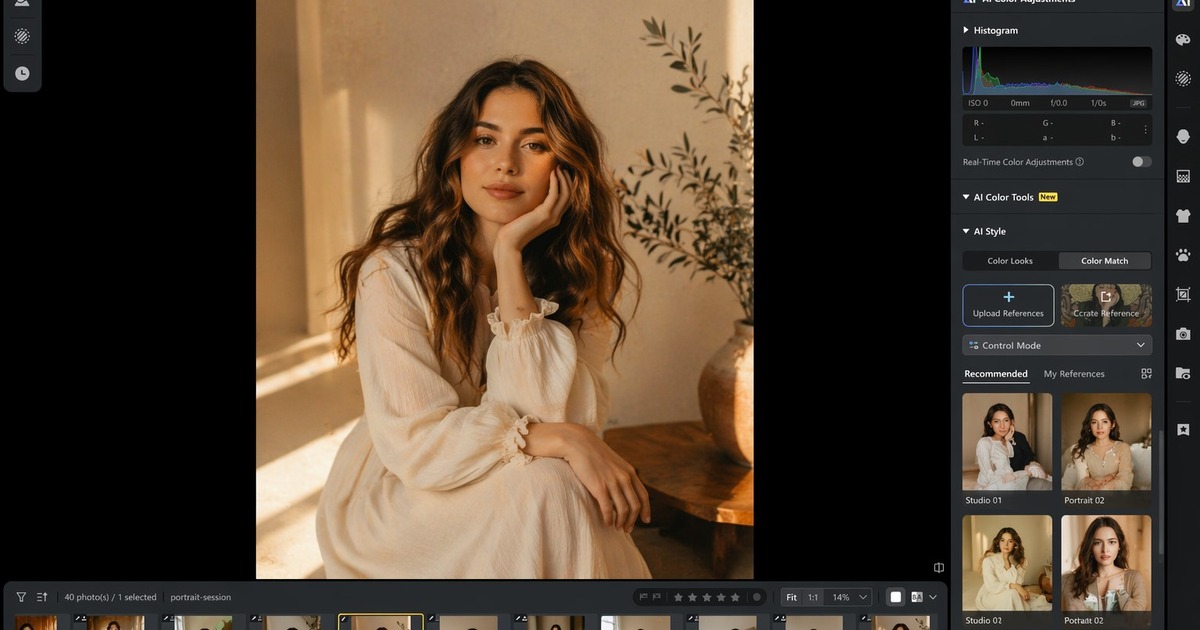This screenshot has width=1200, height=630.
Task: Click the histogram graph
Action: click(1057, 70)
